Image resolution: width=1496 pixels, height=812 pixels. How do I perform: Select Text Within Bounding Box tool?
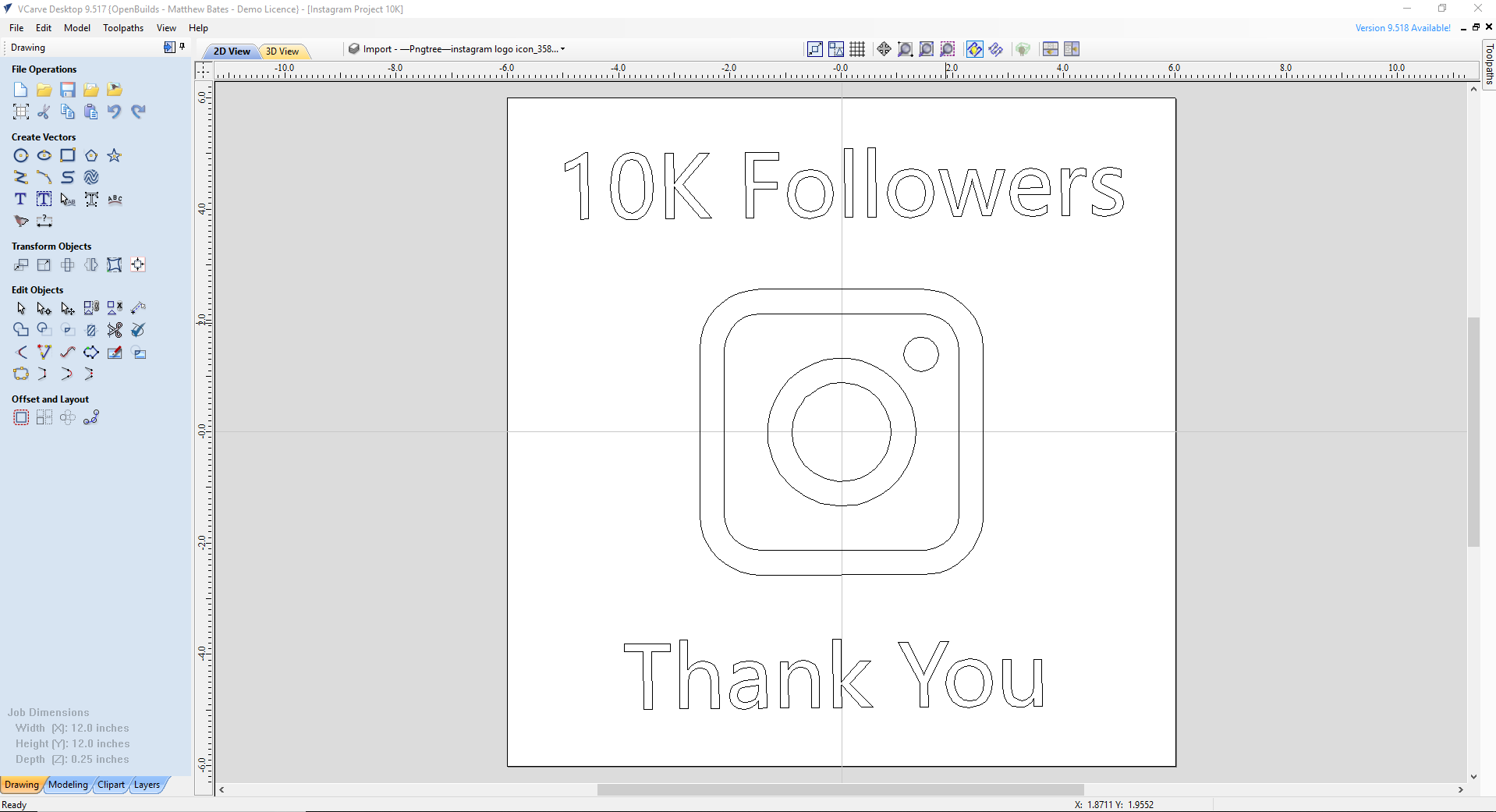(x=44, y=199)
